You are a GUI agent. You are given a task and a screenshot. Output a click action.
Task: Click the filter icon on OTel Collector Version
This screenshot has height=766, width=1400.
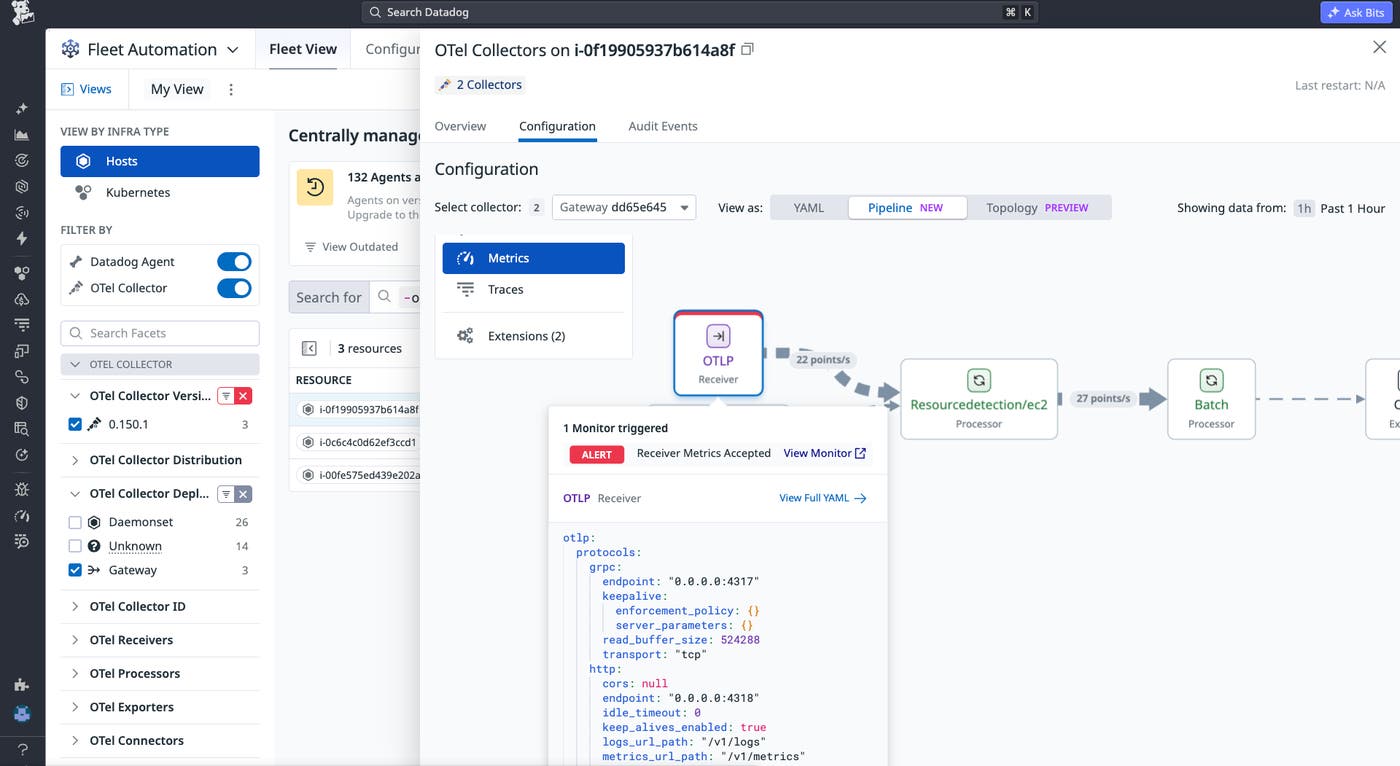226,396
